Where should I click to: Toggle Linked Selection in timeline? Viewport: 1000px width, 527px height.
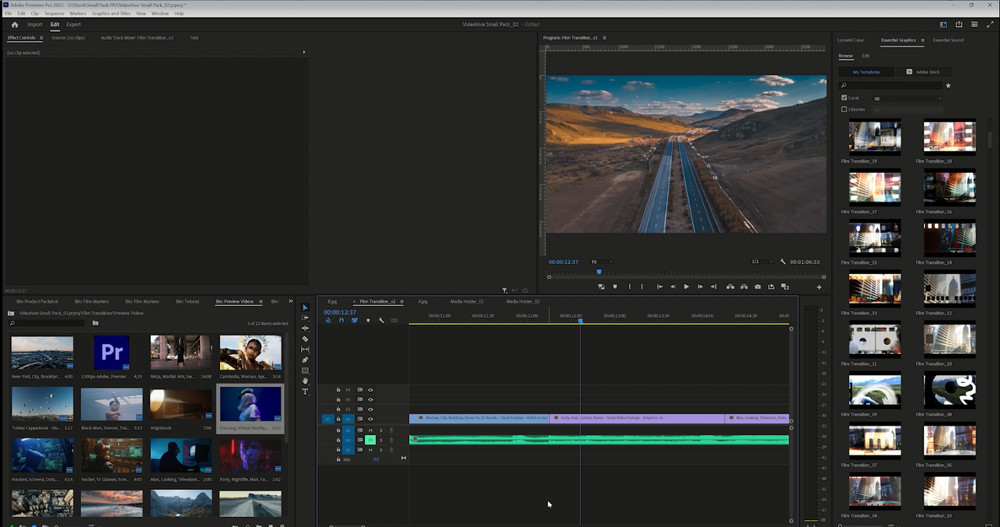coord(354,320)
